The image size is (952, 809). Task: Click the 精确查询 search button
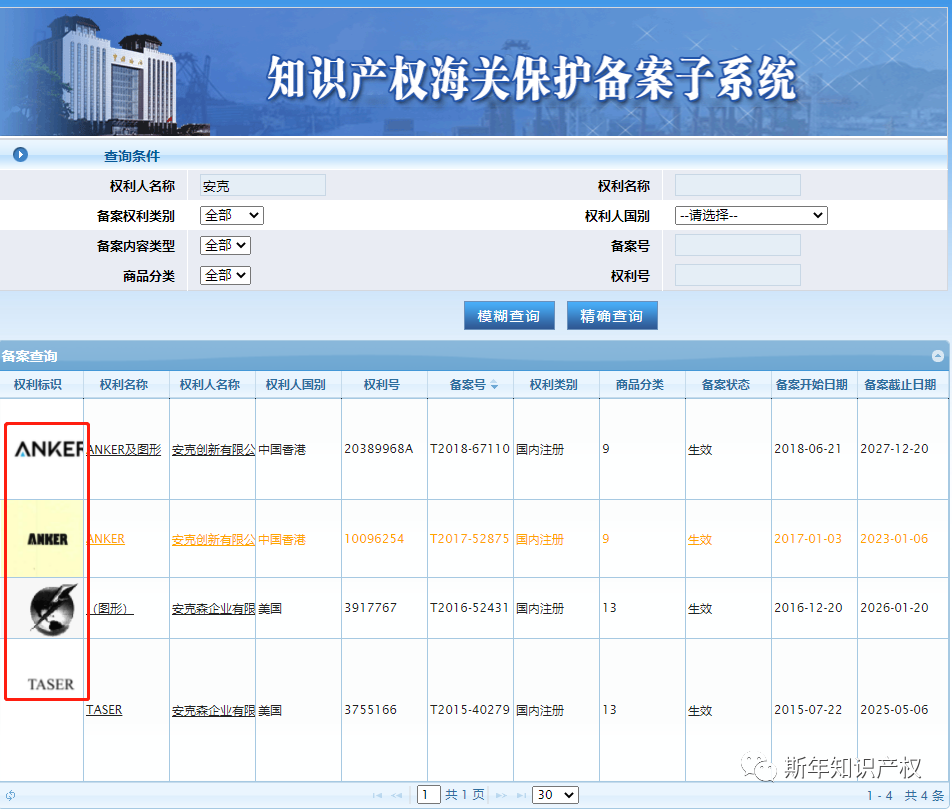tap(612, 315)
